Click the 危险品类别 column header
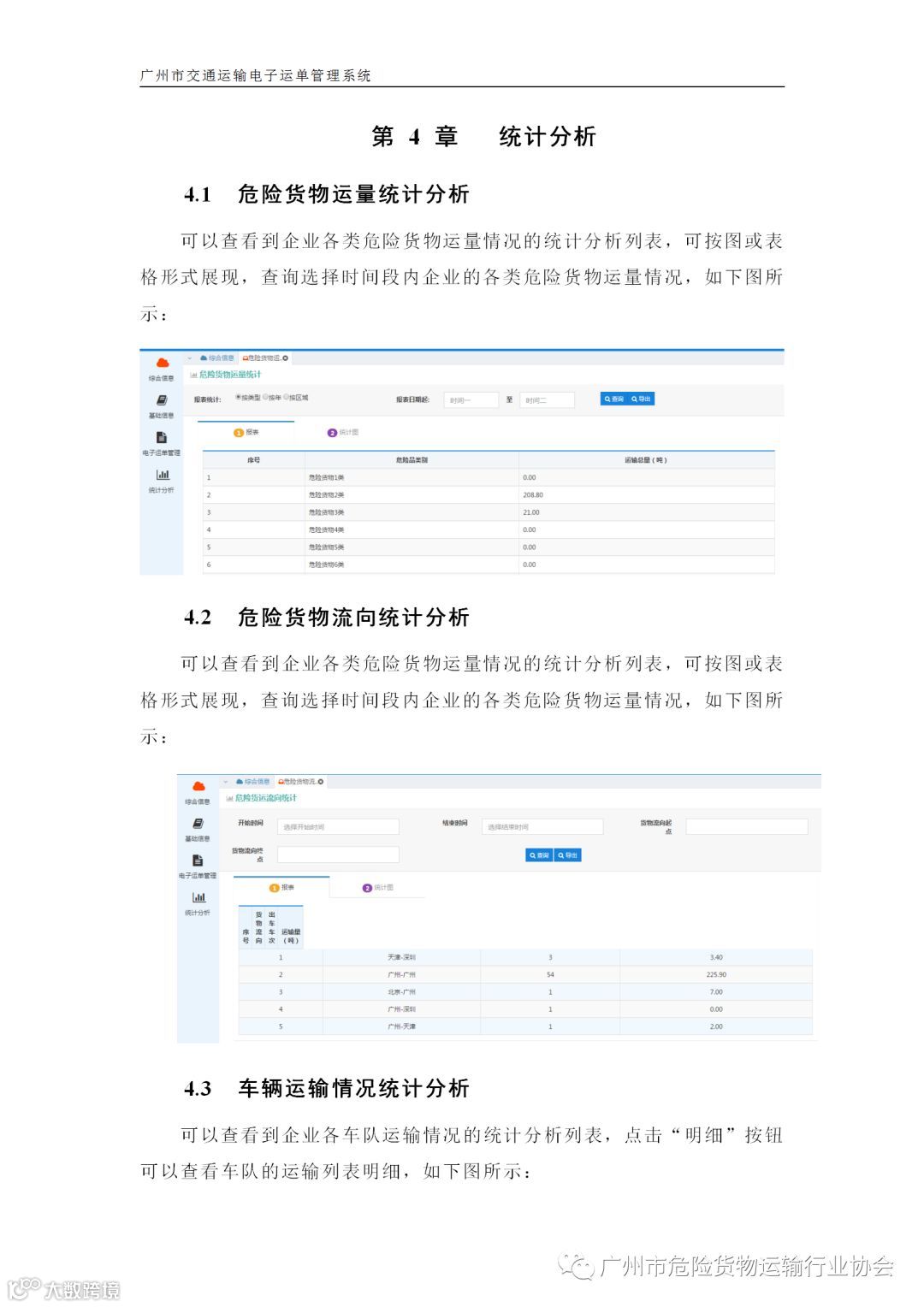Screen dimensions: 924x1307 click(x=412, y=460)
